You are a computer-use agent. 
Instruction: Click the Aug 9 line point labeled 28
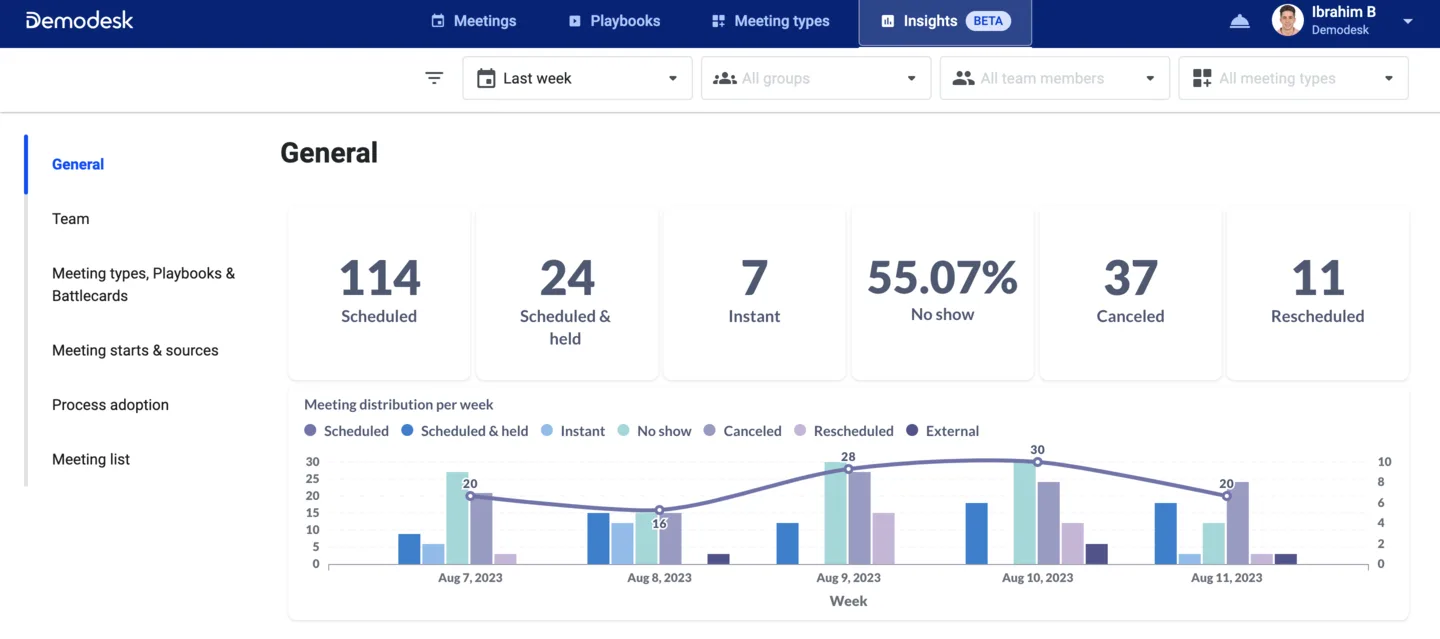(x=848, y=469)
